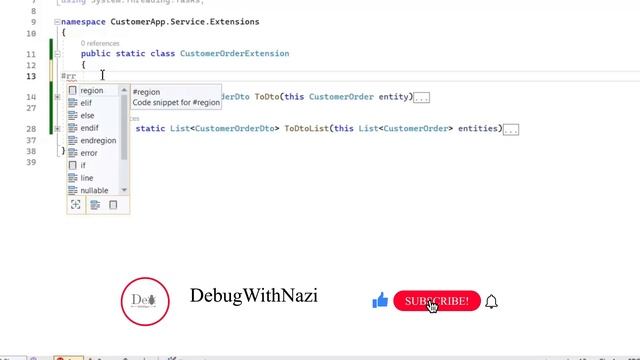Toggle the keywords filter in IntelliSense footer
The height and width of the screenshot is (360, 640).
[95, 204]
